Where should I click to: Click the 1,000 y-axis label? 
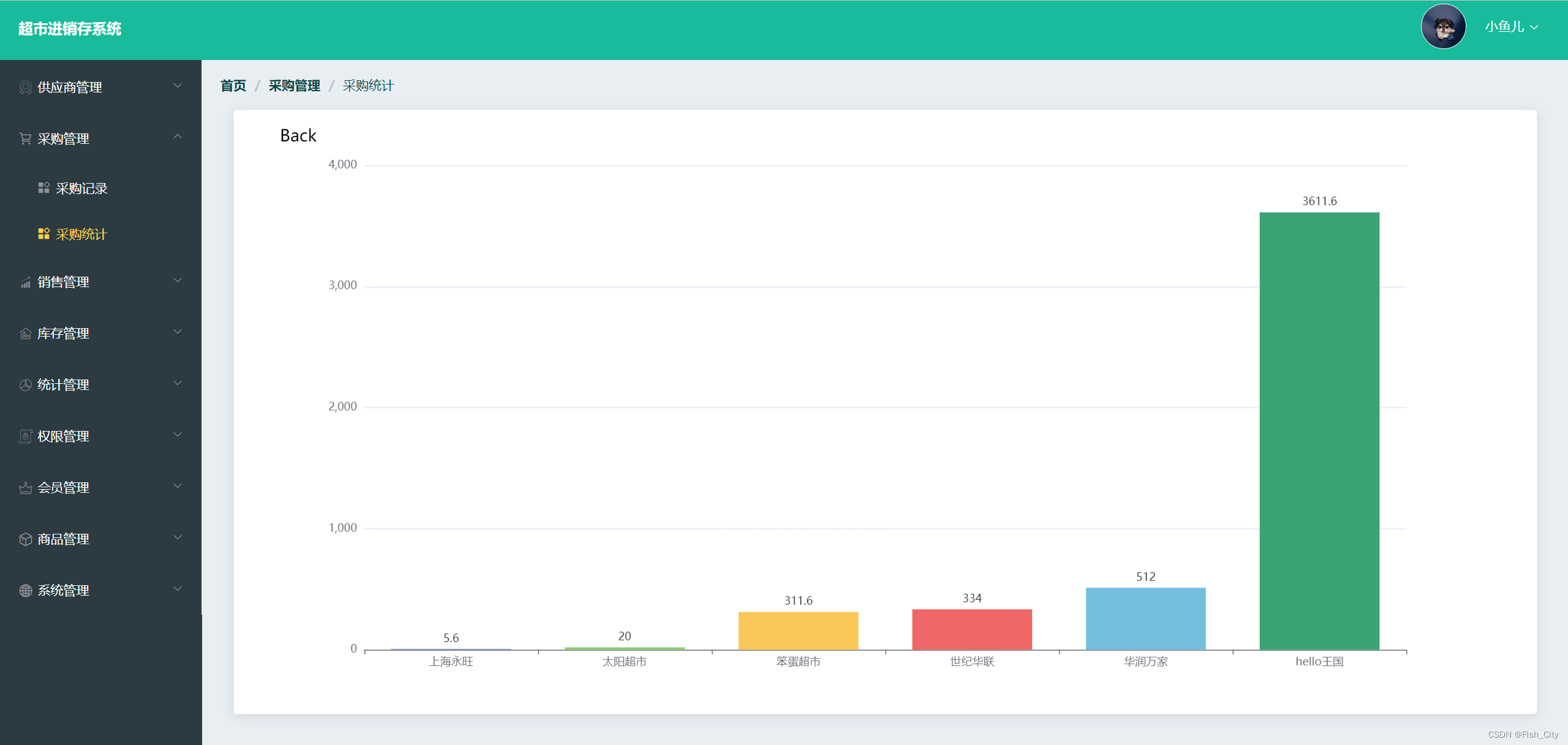click(x=342, y=528)
